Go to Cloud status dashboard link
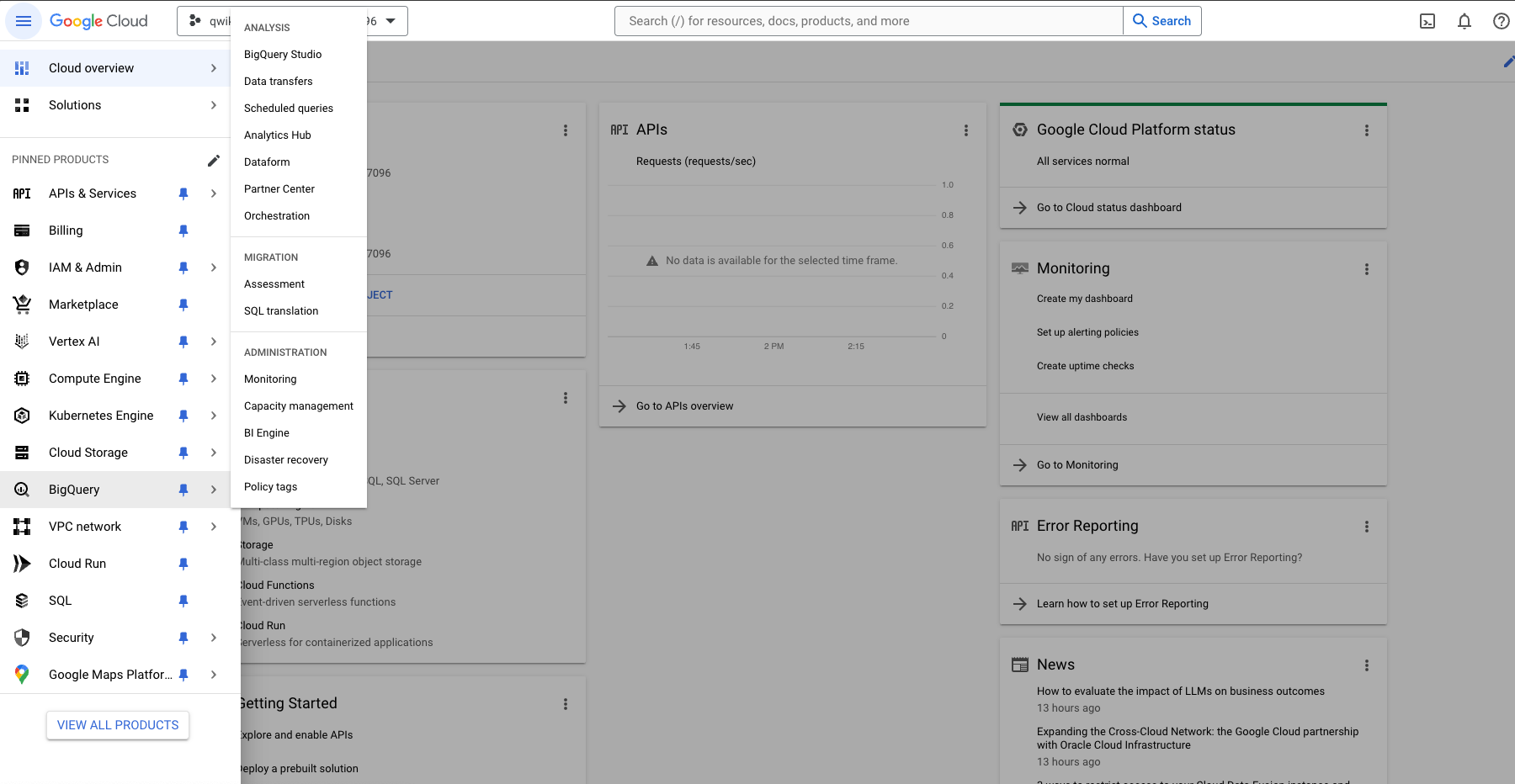 [x=1109, y=208]
